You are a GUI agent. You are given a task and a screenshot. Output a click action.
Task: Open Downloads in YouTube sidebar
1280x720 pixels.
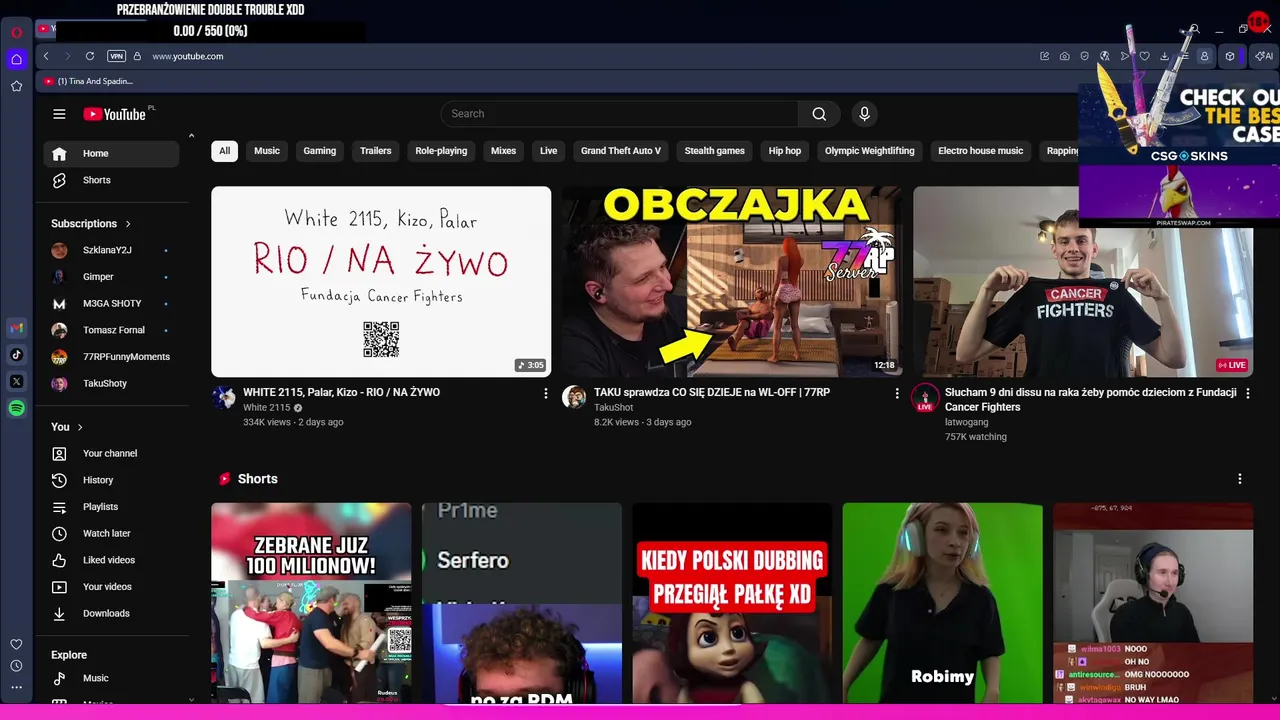point(111,614)
